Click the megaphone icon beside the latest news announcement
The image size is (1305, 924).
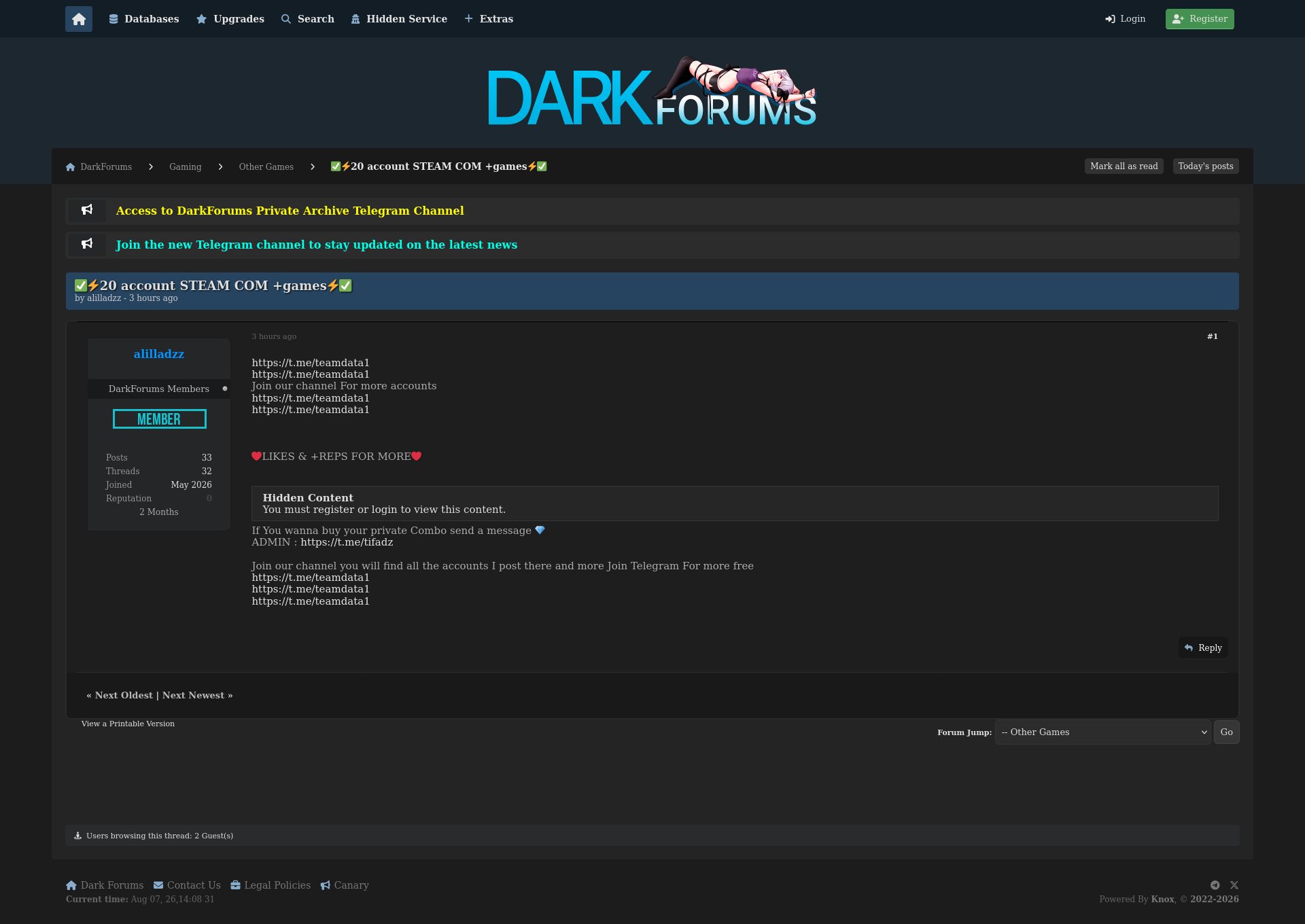pyautogui.click(x=87, y=244)
